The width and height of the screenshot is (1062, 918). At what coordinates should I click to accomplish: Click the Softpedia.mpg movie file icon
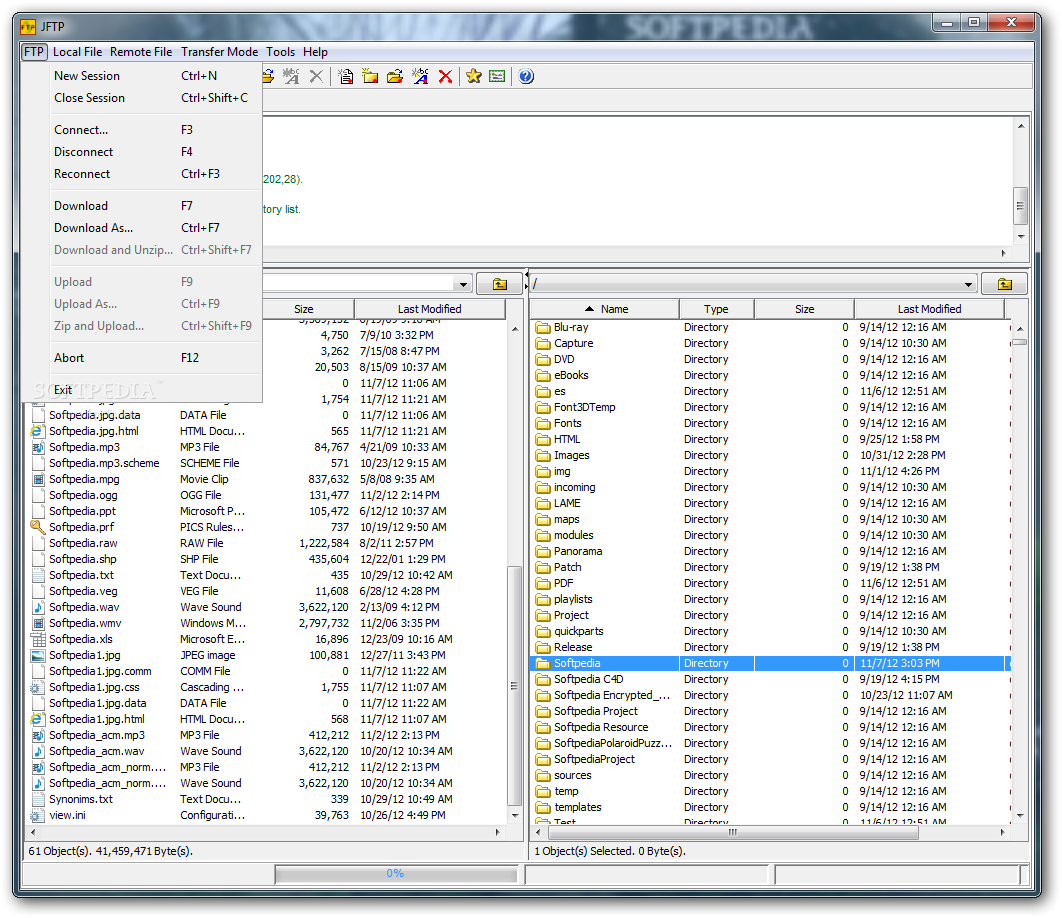39,479
